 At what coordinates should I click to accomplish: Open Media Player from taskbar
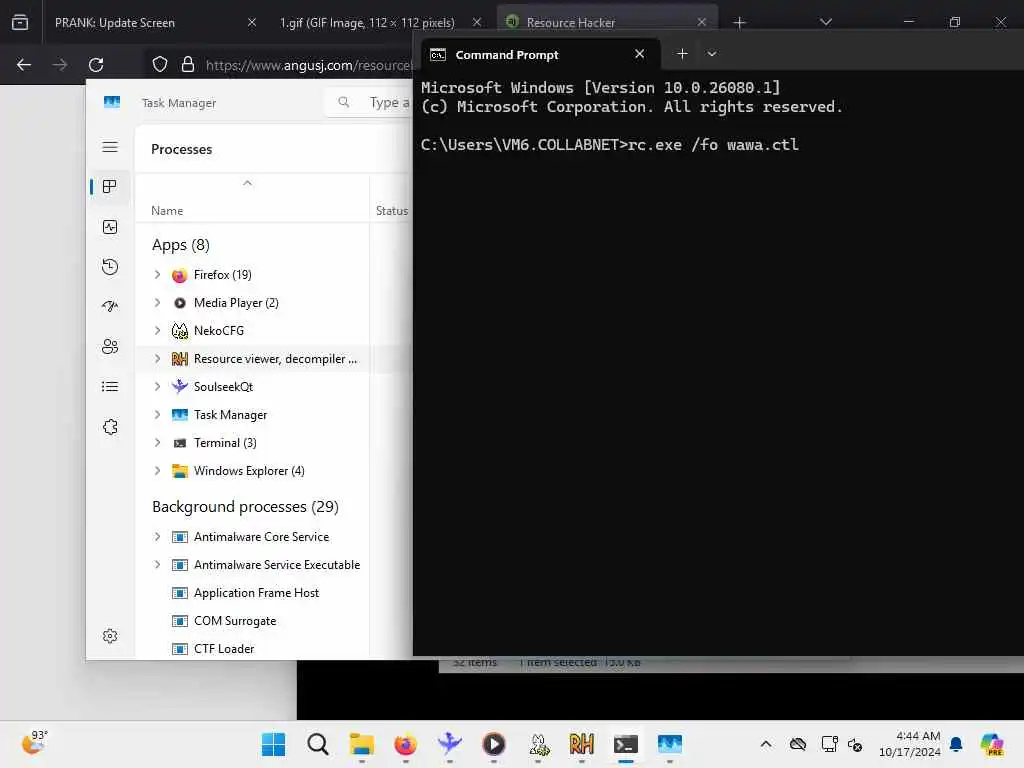pos(494,744)
